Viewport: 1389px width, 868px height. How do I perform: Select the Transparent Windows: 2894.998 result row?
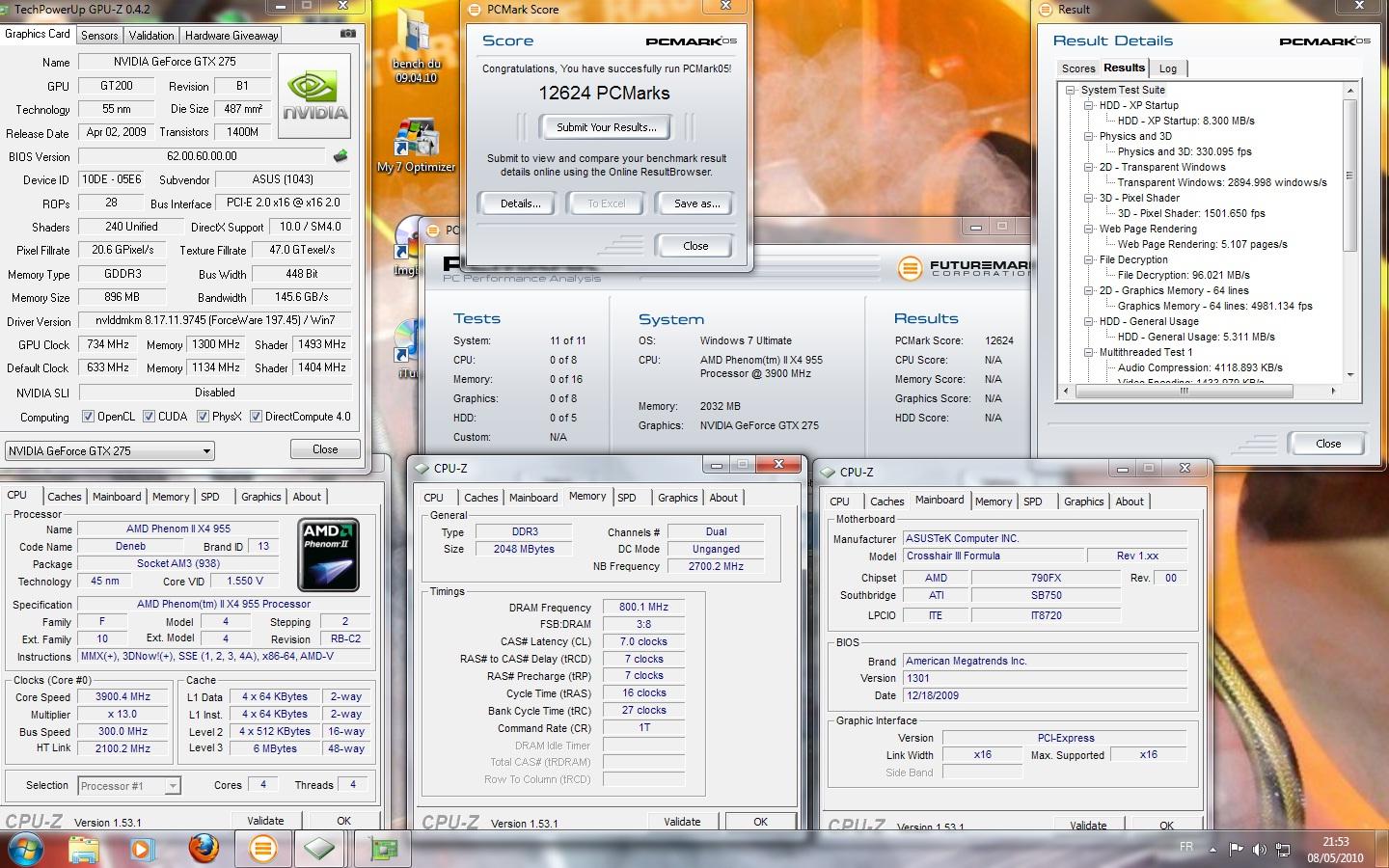[1222, 182]
